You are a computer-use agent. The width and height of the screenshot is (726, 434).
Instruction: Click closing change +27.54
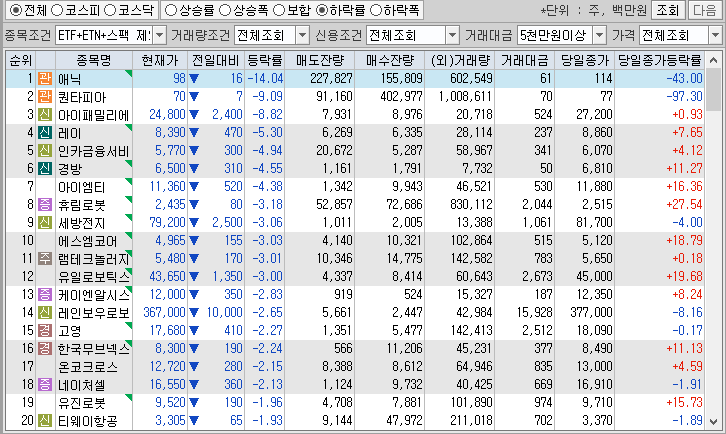click(684, 204)
